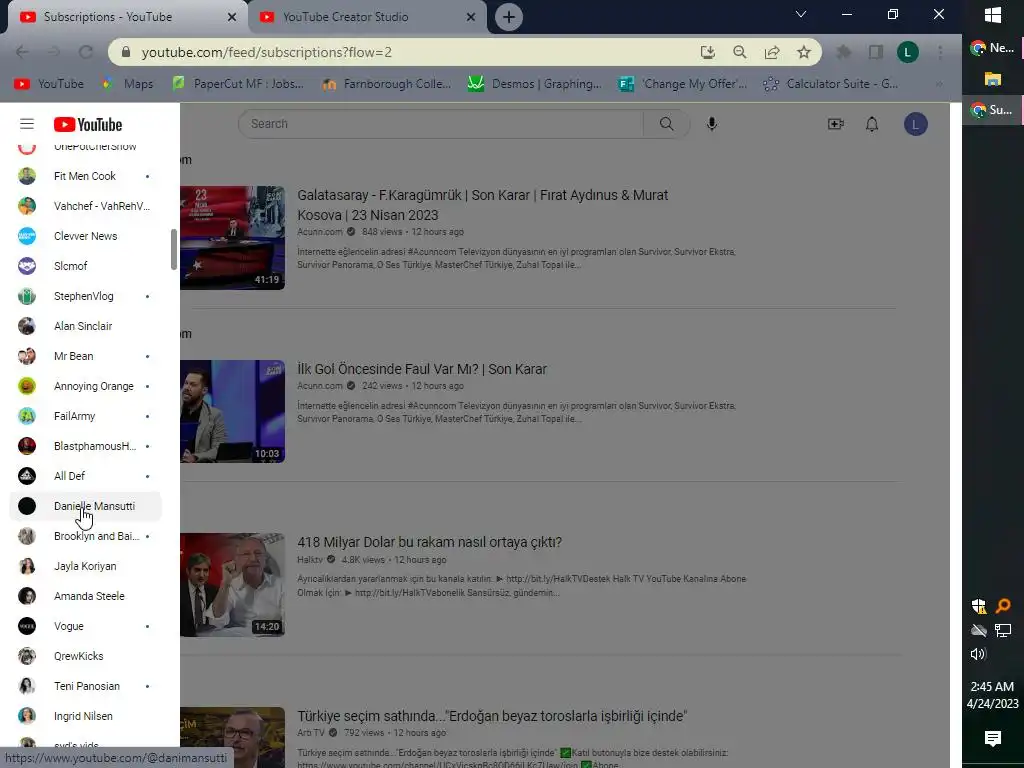The width and height of the screenshot is (1024, 768).
Task: Open the PaperCut MF bookmark
Action: pyautogui.click(x=238, y=84)
